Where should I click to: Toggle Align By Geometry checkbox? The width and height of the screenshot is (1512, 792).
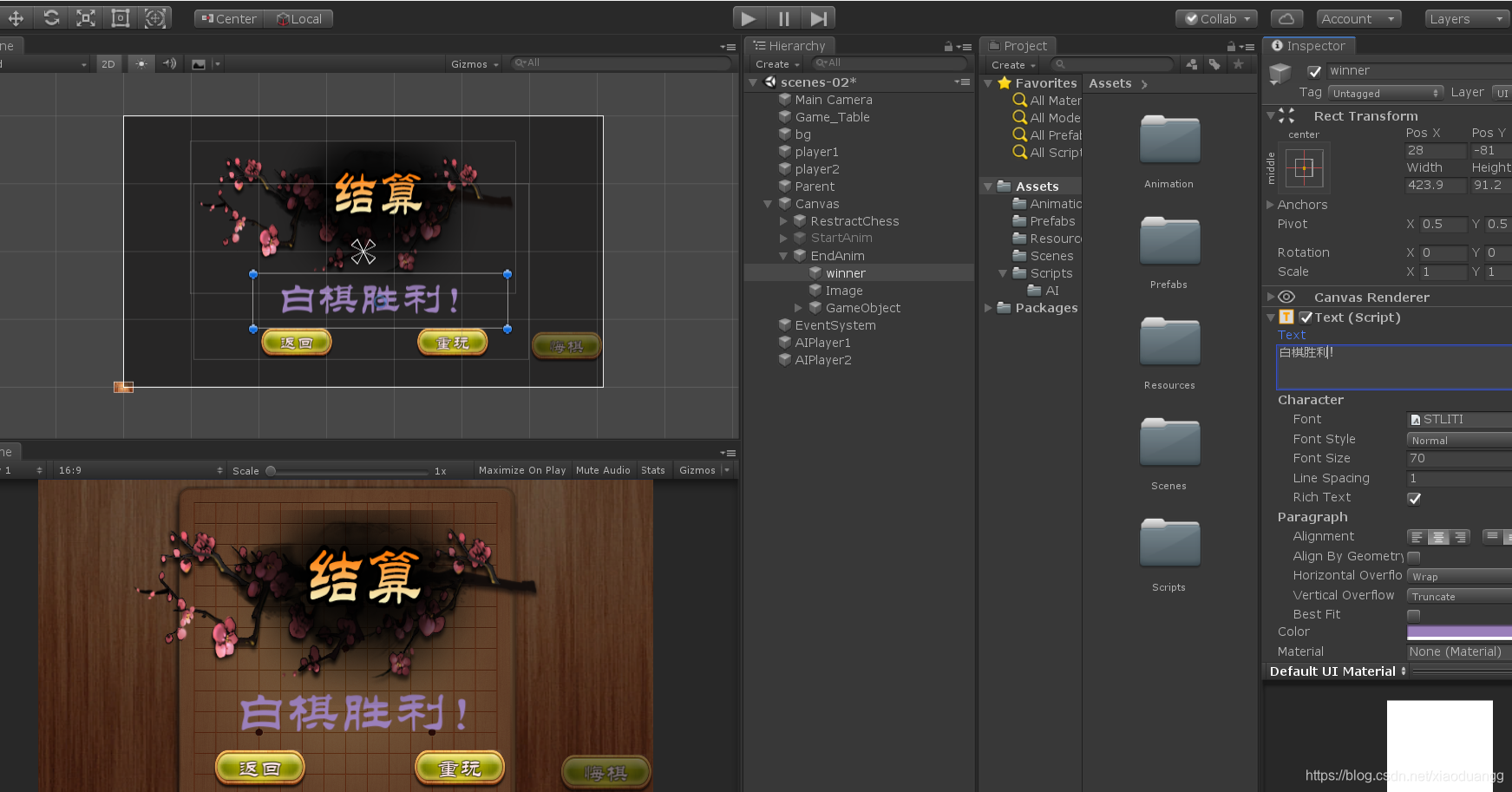coord(1414,557)
